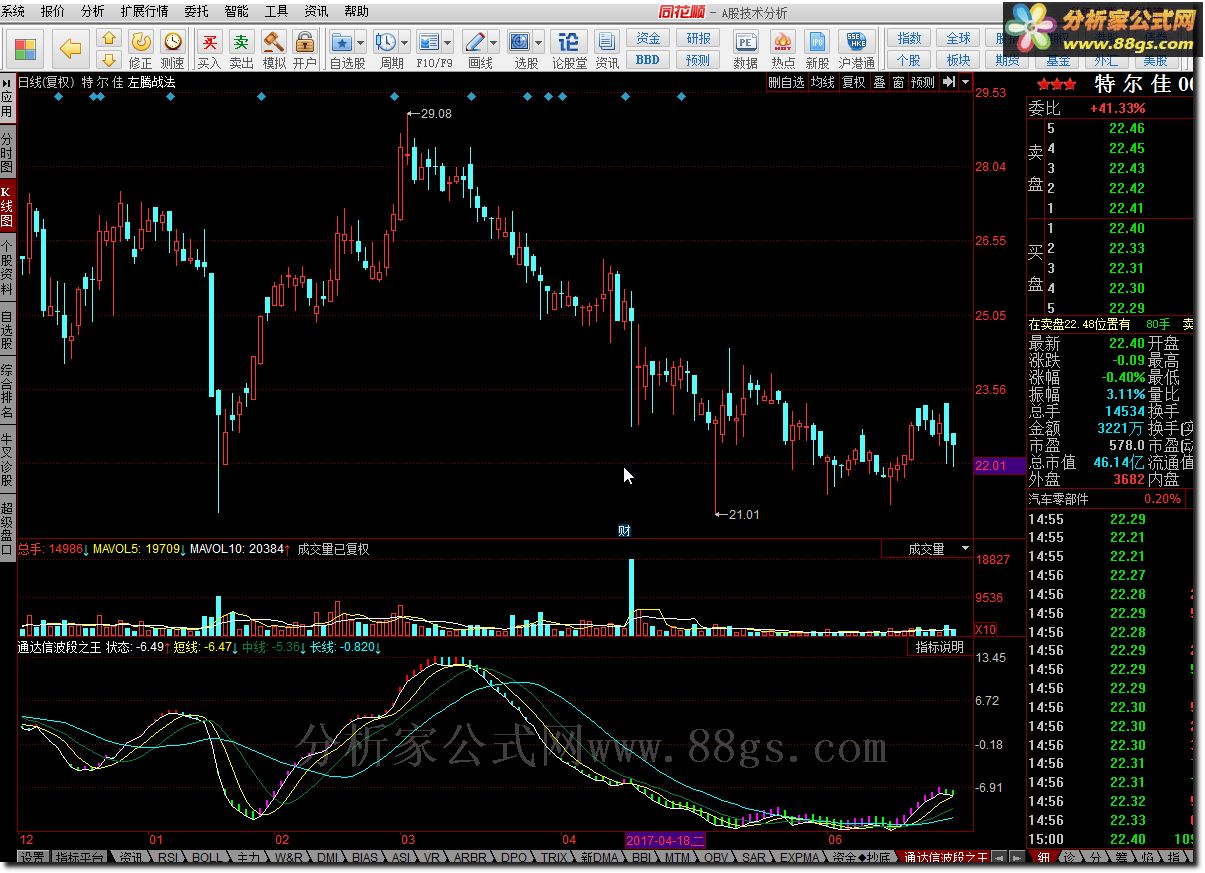Toggle the 窗 window option

point(898,82)
